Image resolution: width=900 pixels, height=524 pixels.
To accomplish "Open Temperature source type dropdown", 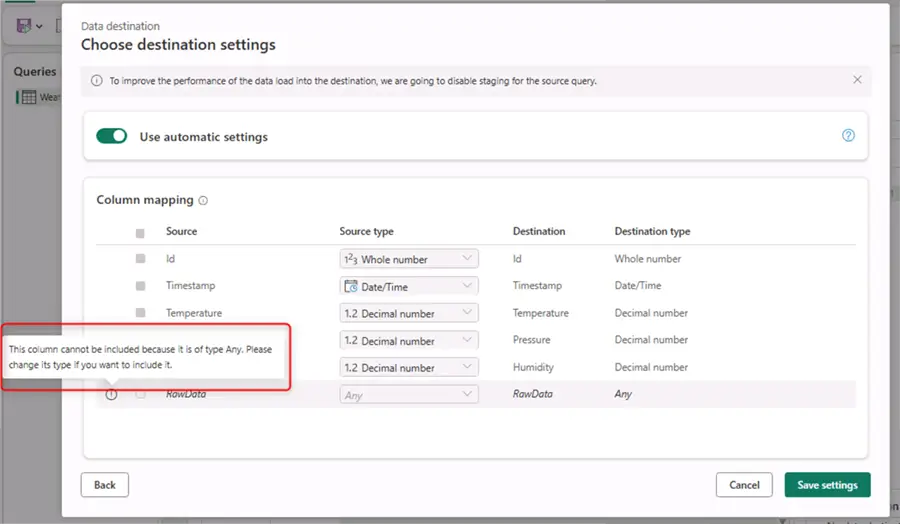I will point(409,313).
